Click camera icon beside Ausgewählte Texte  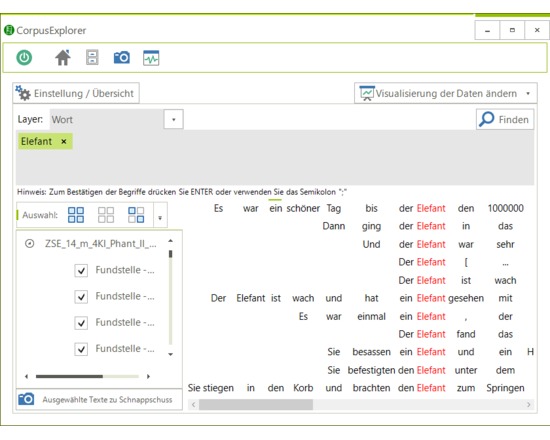[x=26, y=399]
